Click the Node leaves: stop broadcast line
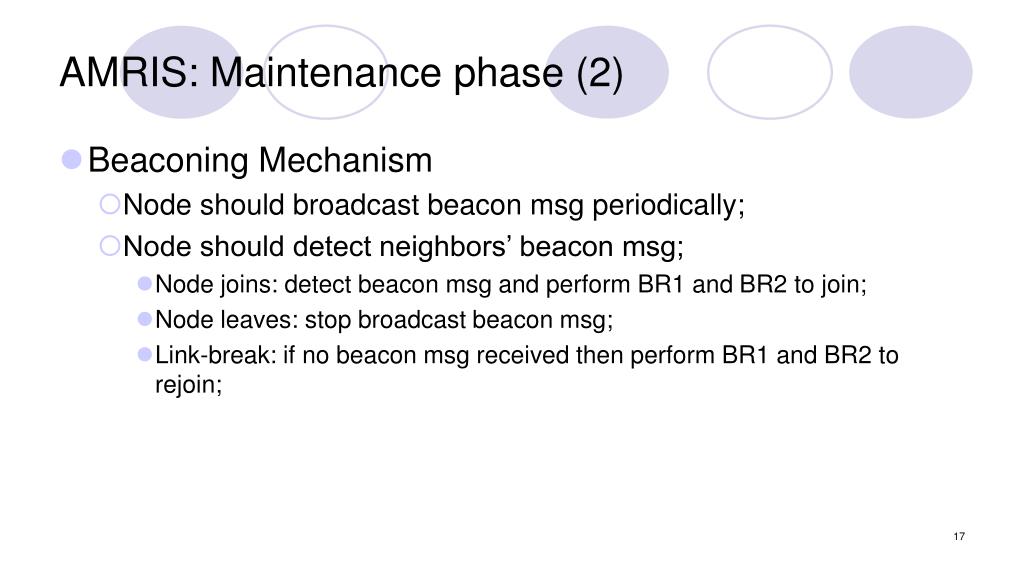This screenshot has height=577, width=1024. 384,320
